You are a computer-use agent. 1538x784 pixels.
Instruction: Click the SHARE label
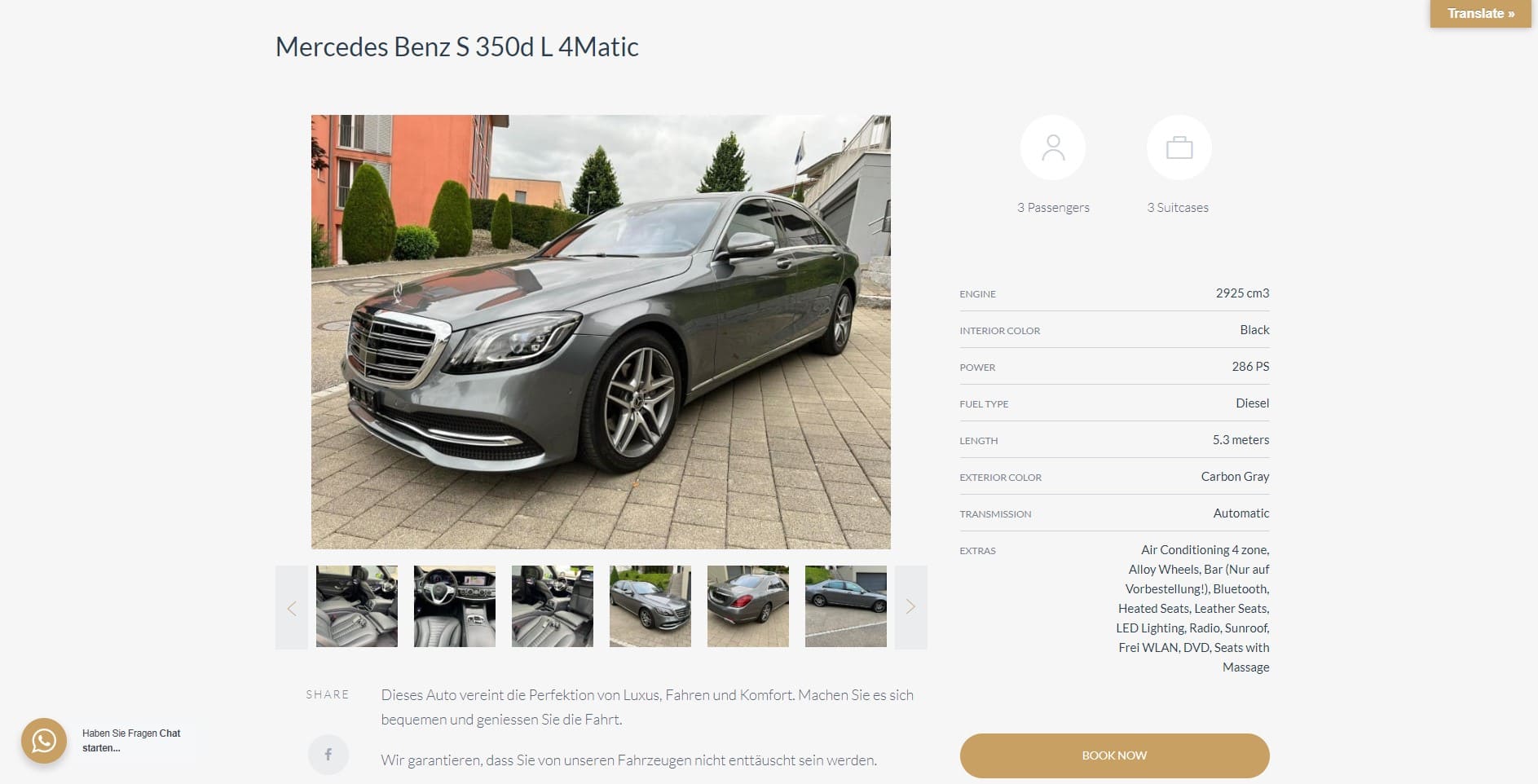click(x=328, y=694)
